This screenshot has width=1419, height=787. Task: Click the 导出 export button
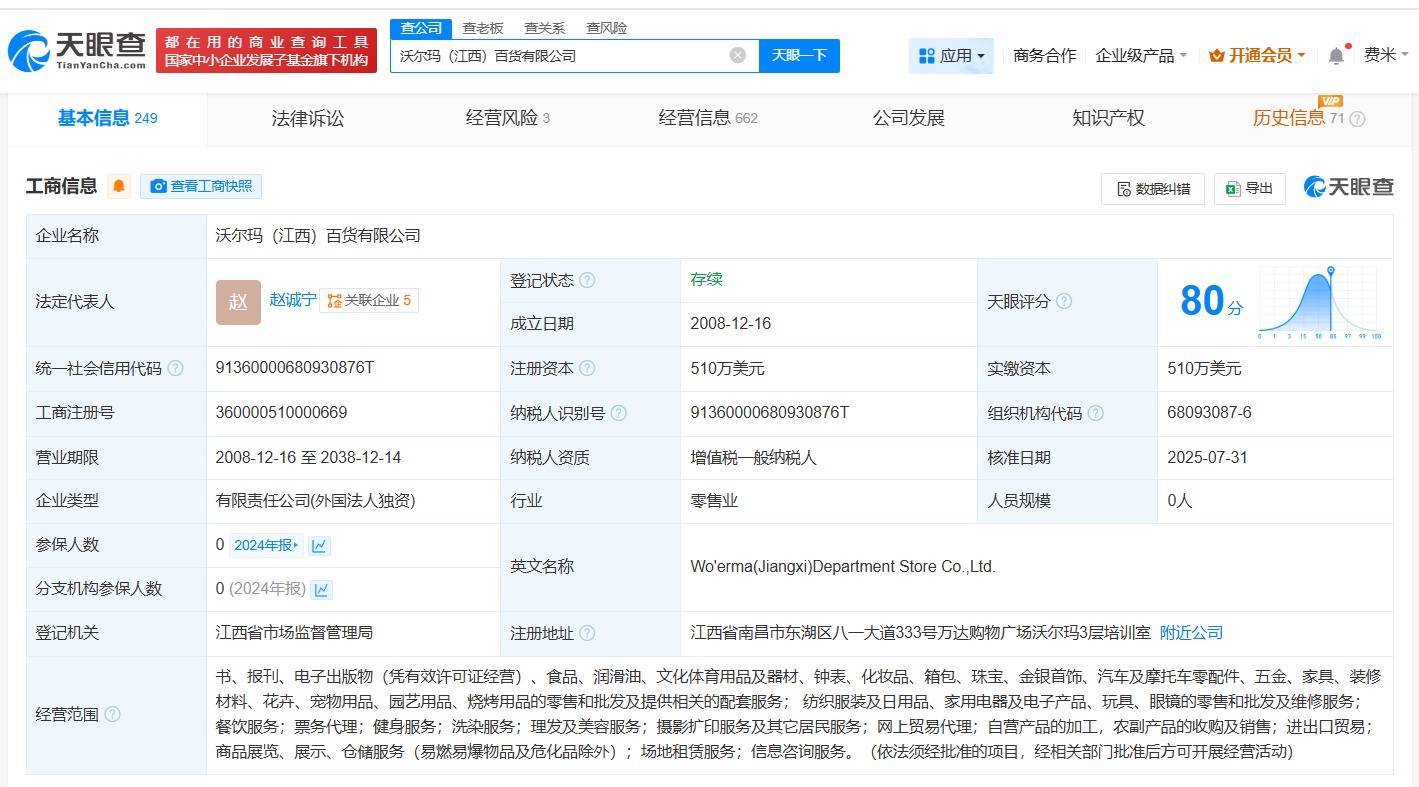tap(1249, 189)
